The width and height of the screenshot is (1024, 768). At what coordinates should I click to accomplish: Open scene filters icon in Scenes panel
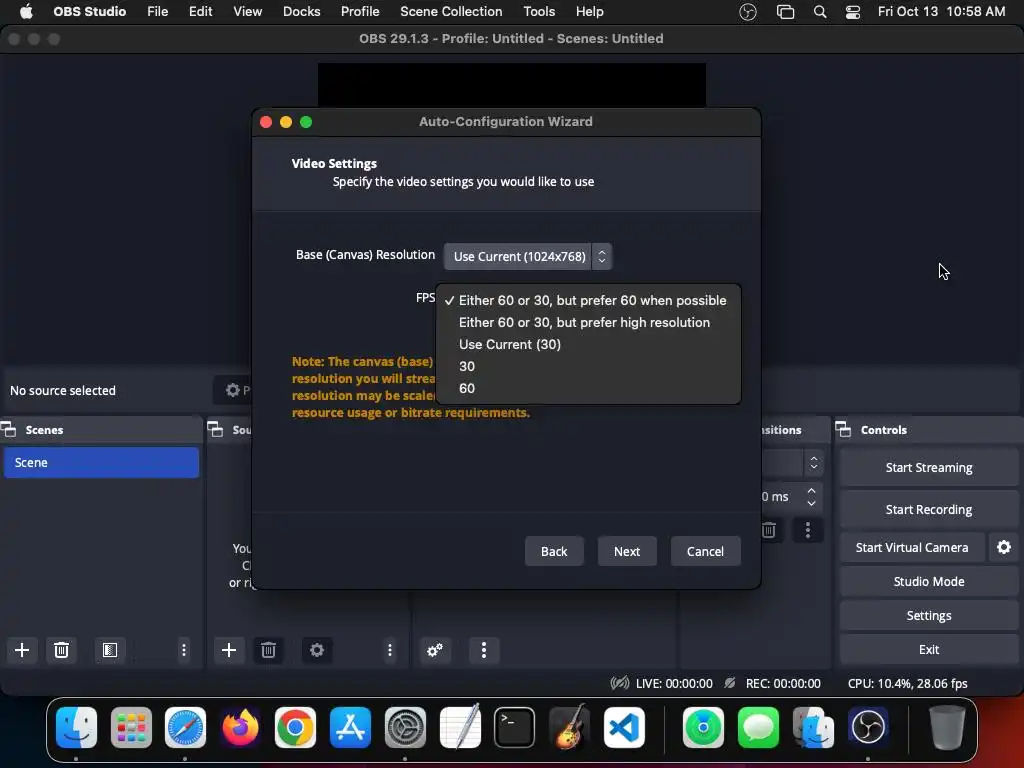110,650
